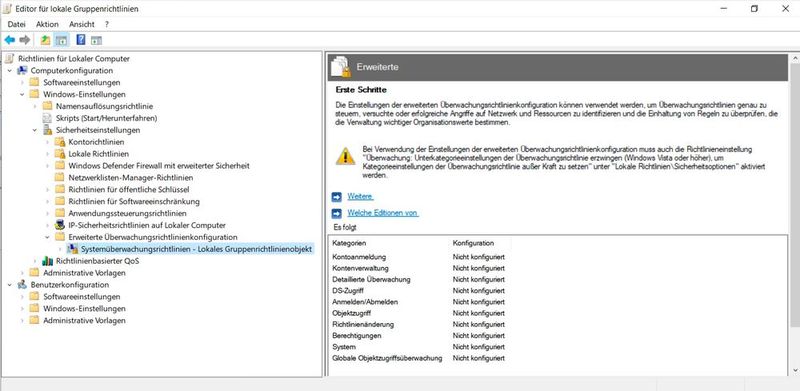Viewport: 800px width, 391px height.
Task: Click the Sicherheitseinstellungen shield icon
Action: 47,130
